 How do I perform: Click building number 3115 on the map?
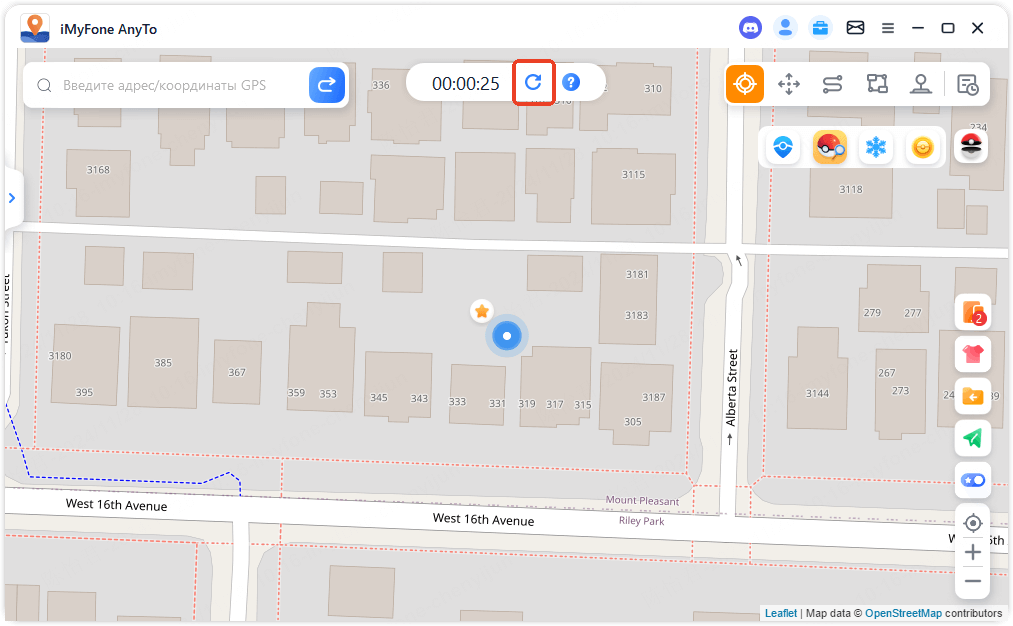click(x=633, y=174)
